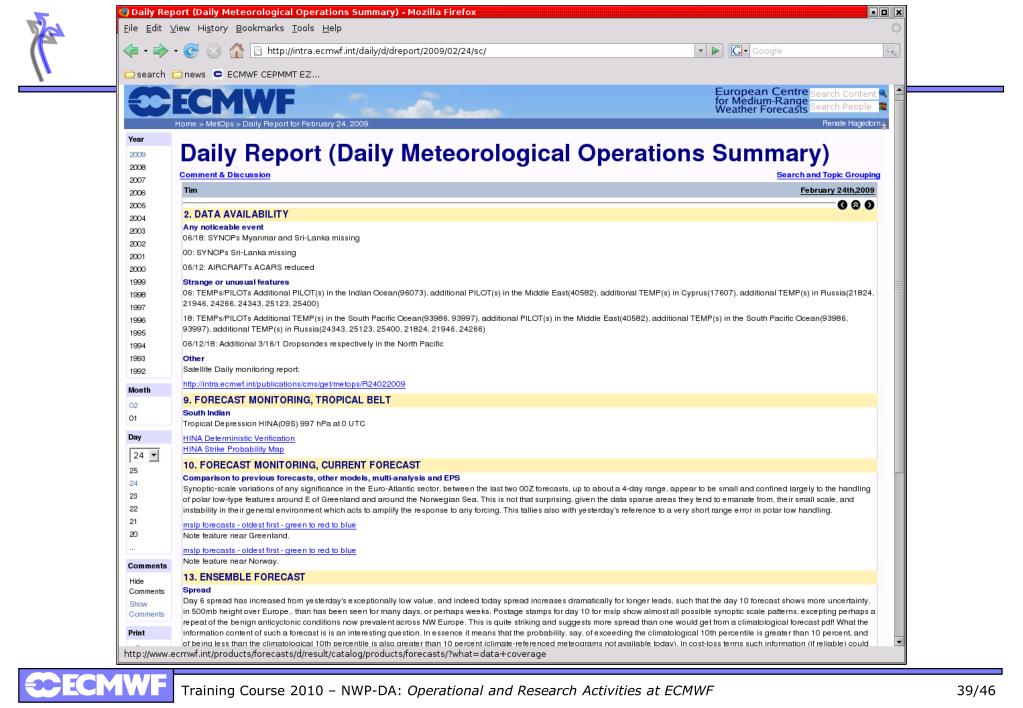Open mslp forecasts link above Greenland note
The height and width of the screenshot is (708, 1023).
(x=269, y=525)
